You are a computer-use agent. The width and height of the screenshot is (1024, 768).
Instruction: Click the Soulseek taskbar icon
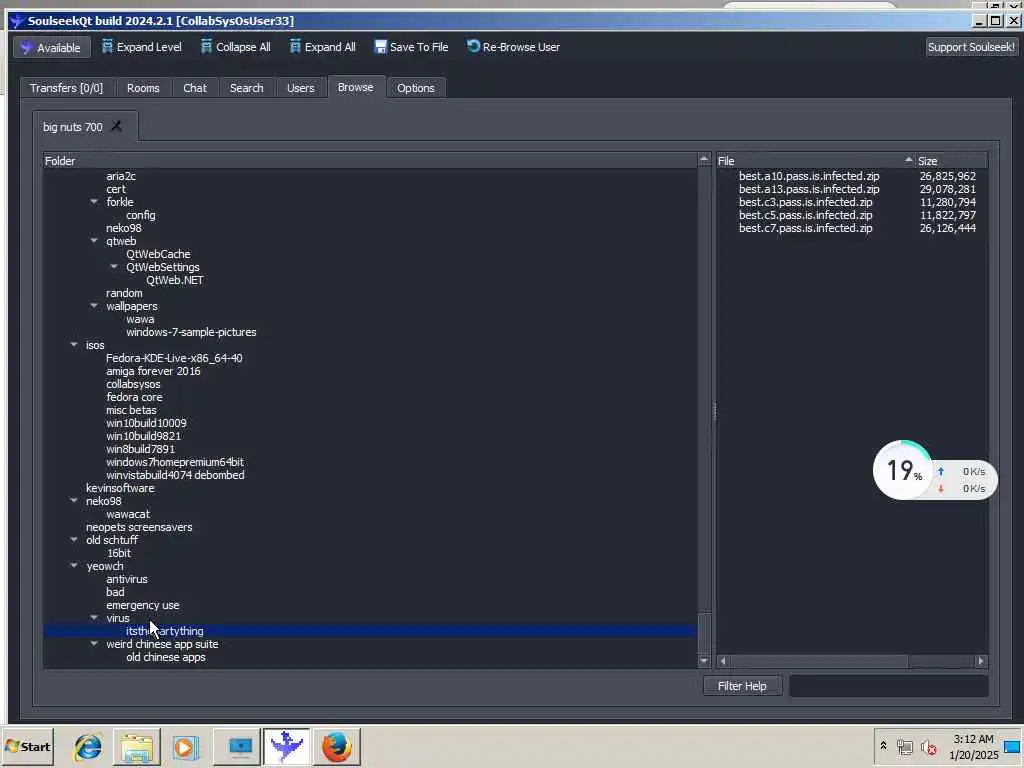287,746
